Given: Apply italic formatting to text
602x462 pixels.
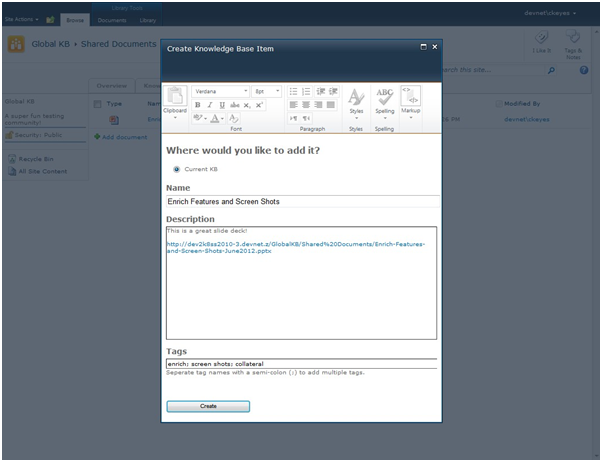Looking at the screenshot, I should click(210, 105).
